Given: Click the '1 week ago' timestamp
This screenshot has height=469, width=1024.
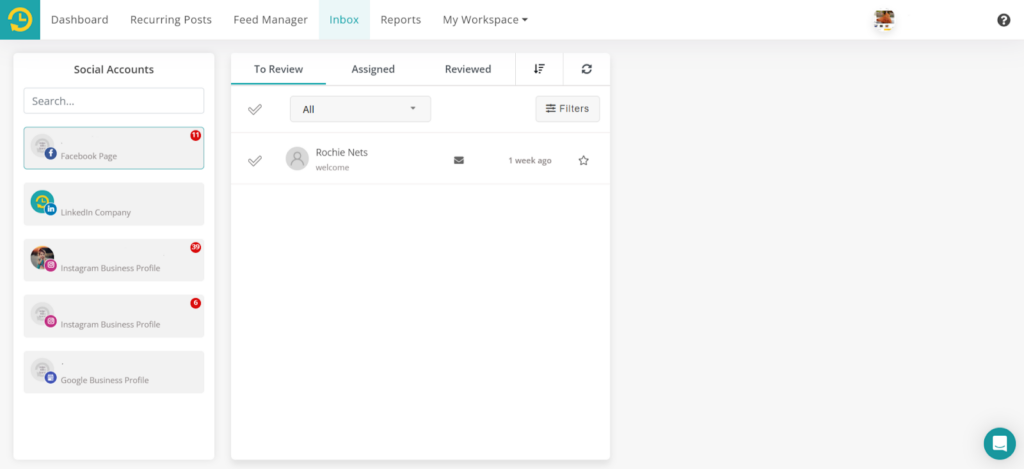Looking at the screenshot, I should [x=530, y=160].
